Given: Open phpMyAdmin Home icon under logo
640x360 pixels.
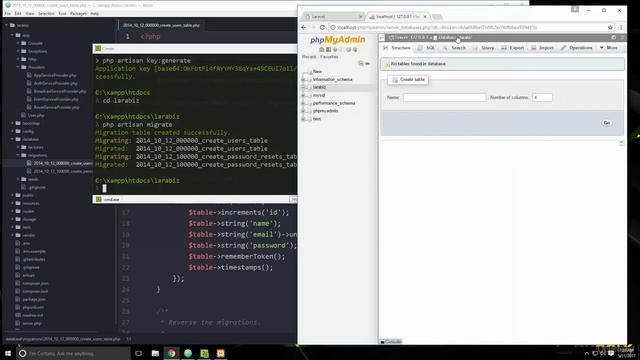Looking at the screenshot, I should pyautogui.click(x=322, y=49).
